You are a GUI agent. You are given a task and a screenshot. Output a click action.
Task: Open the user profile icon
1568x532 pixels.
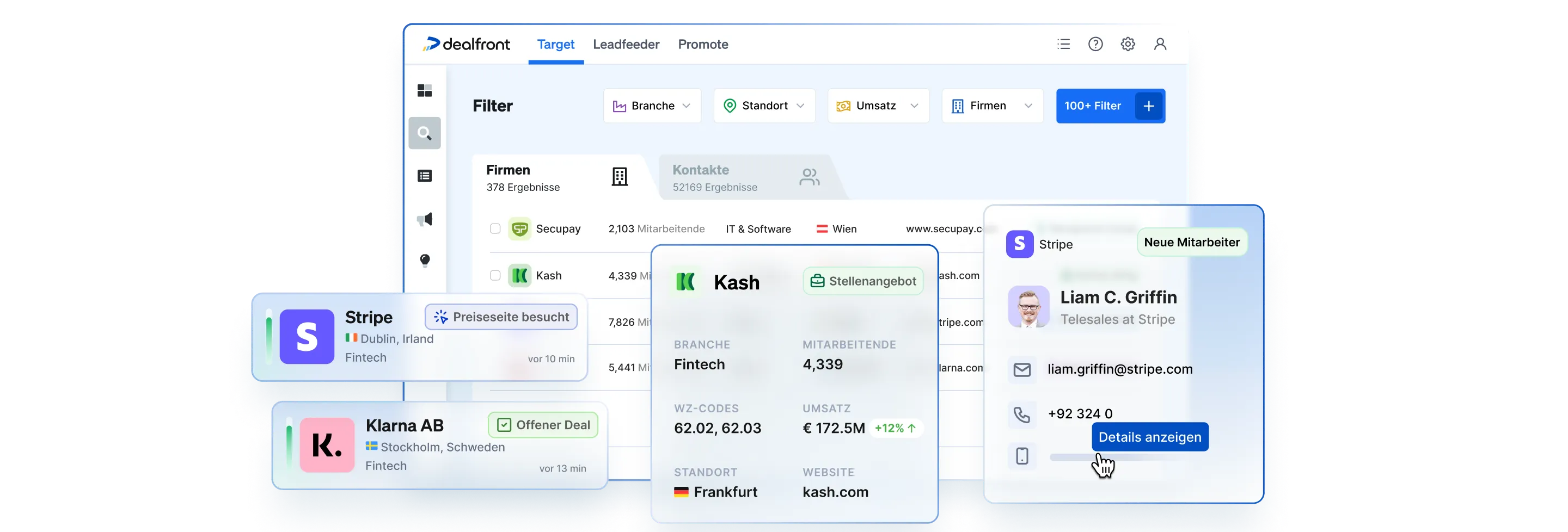[1160, 44]
